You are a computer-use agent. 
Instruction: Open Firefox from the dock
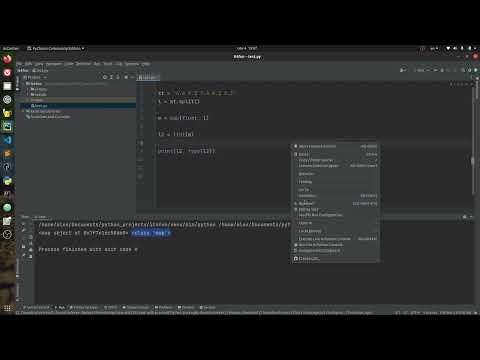[7, 59]
